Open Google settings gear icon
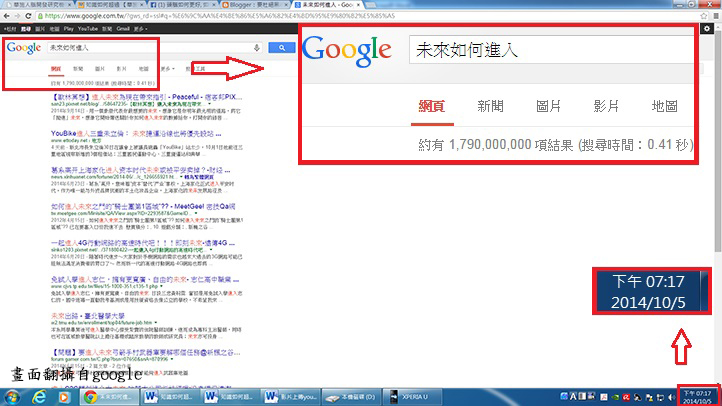Viewport: 722px width, 406px height. coord(707,29)
